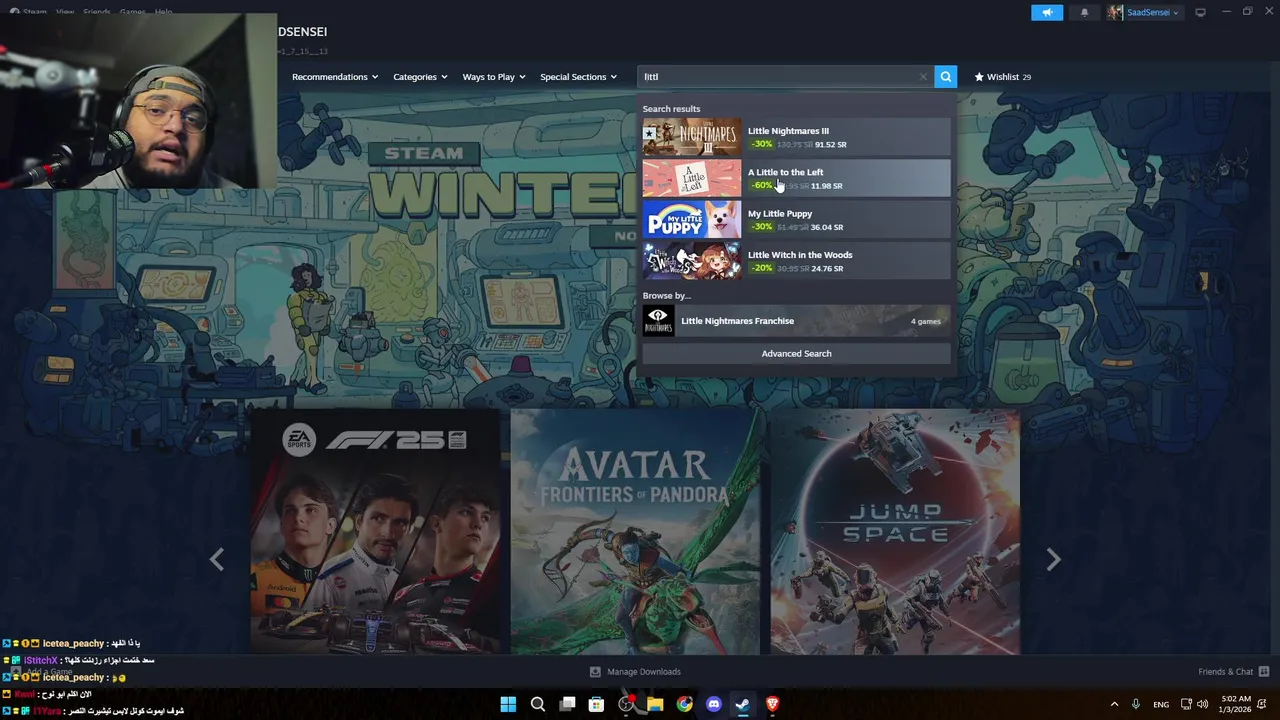Click the Manage Downloads tray icon

coord(595,672)
